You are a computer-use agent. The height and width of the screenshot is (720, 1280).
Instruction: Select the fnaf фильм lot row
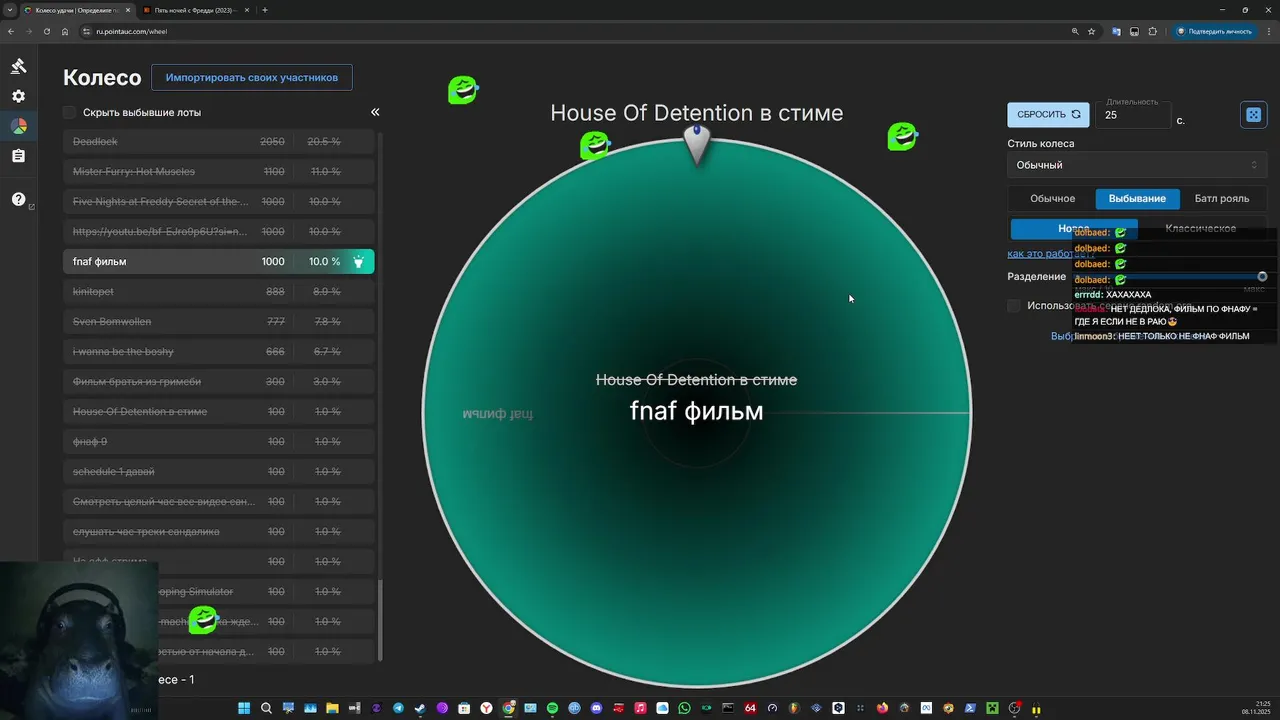click(218, 261)
